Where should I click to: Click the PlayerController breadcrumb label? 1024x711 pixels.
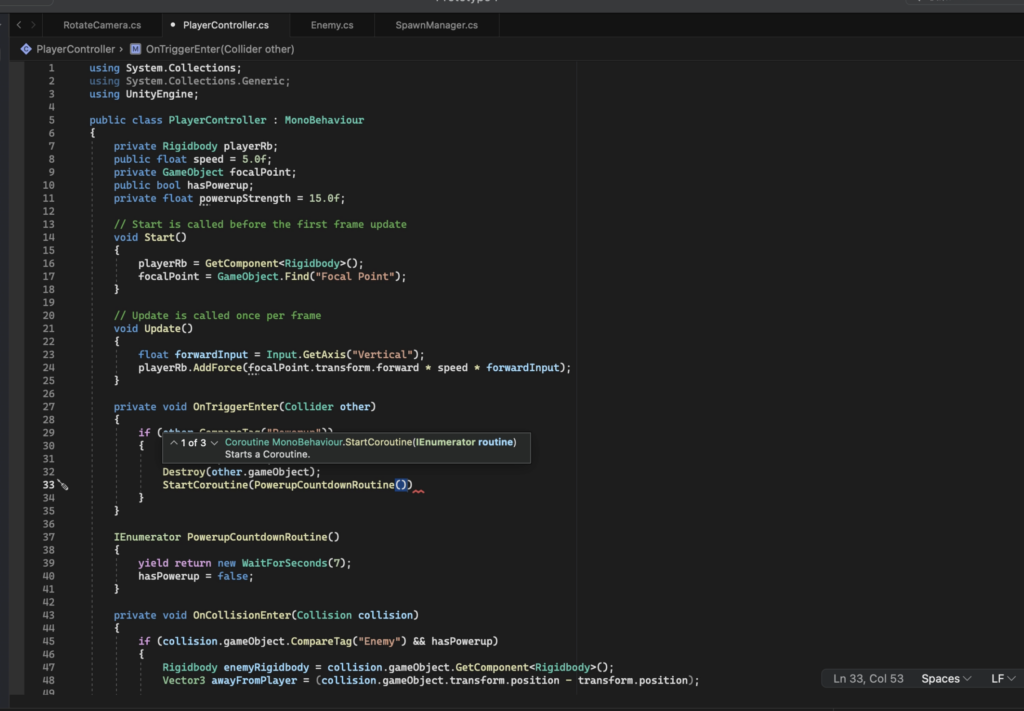click(76, 48)
